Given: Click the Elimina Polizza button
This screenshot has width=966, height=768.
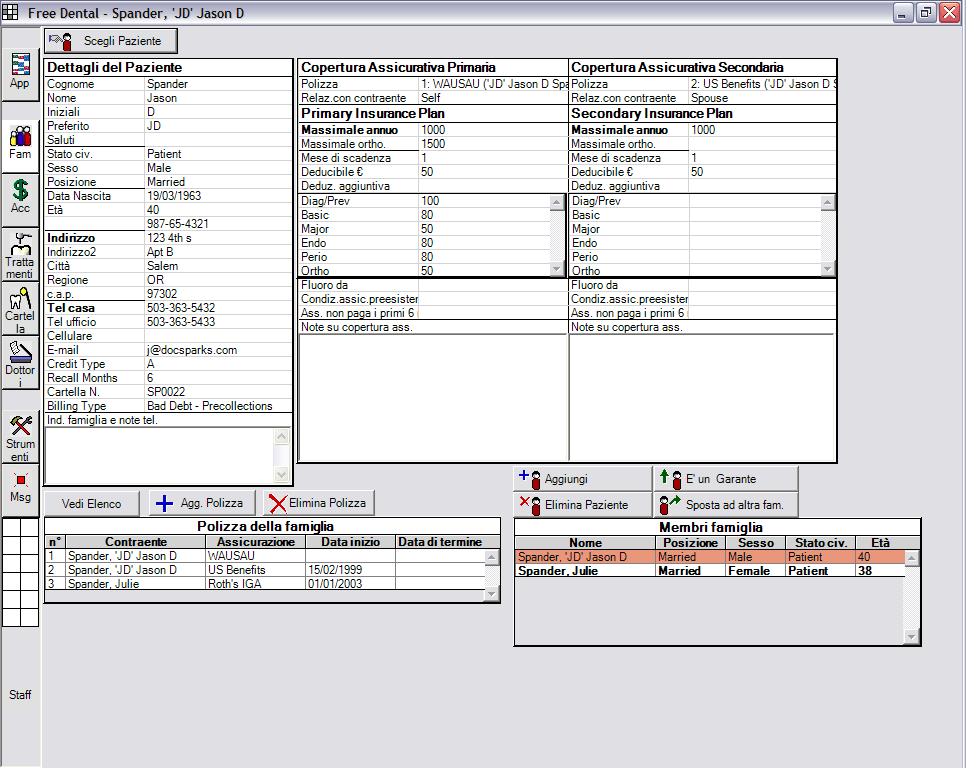Looking at the screenshot, I should pyautogui.click(x=319, y=504).
